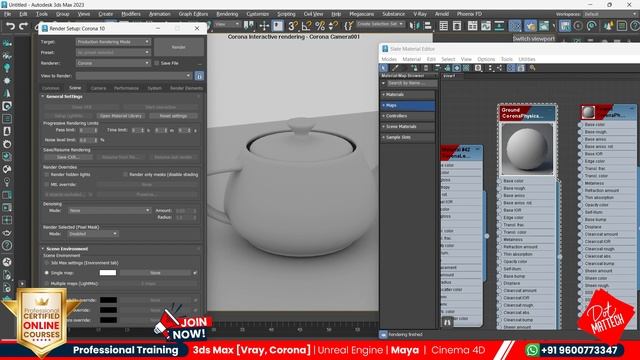Open the Create Selection Set dropdown
The width and height of the screenshot is (640, 360).
tap(380, 24)
